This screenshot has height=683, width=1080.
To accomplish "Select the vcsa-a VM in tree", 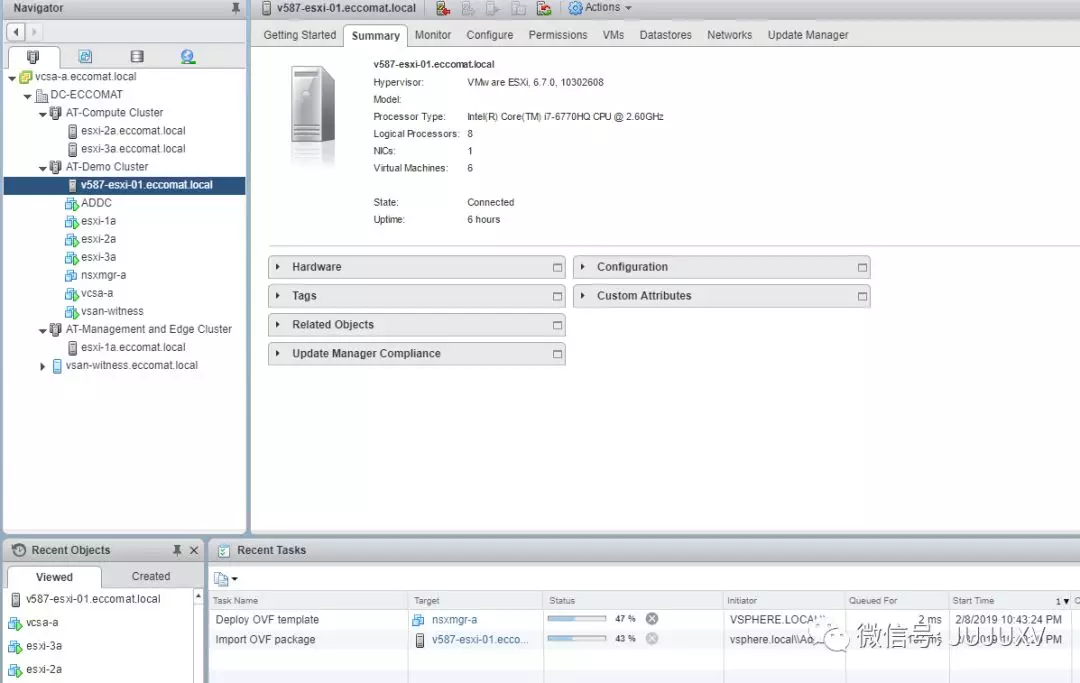I will click(96, 293).
